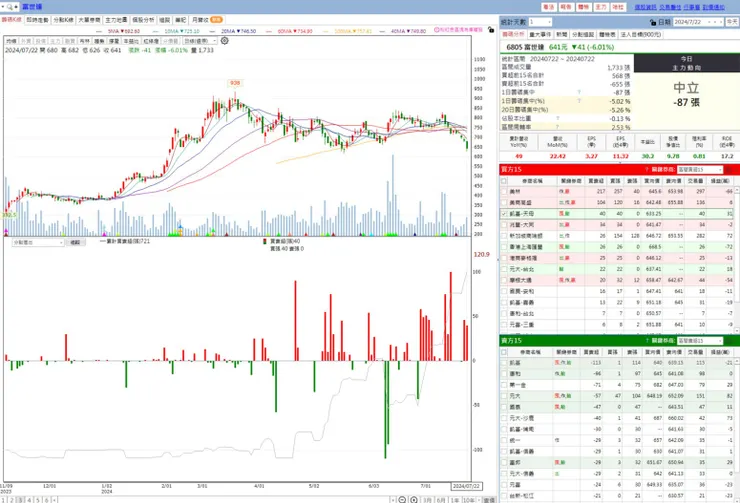The height and width of the screenshot is (503, 740).
Task: Zoom in chart with plus magnifier icon
Action: click(x=413, y=500)
